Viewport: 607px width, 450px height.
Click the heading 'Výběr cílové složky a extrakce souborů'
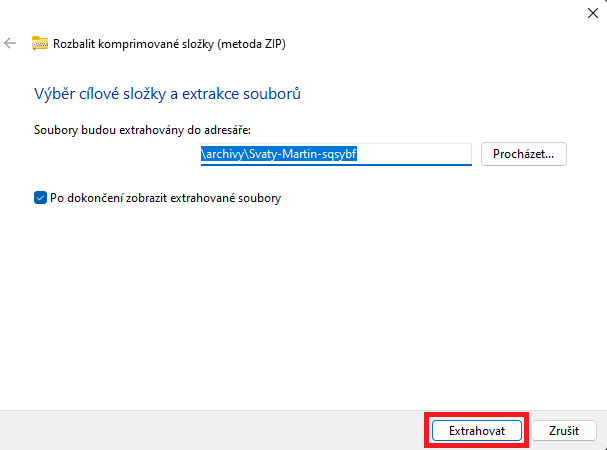click(x=167, y=94)
